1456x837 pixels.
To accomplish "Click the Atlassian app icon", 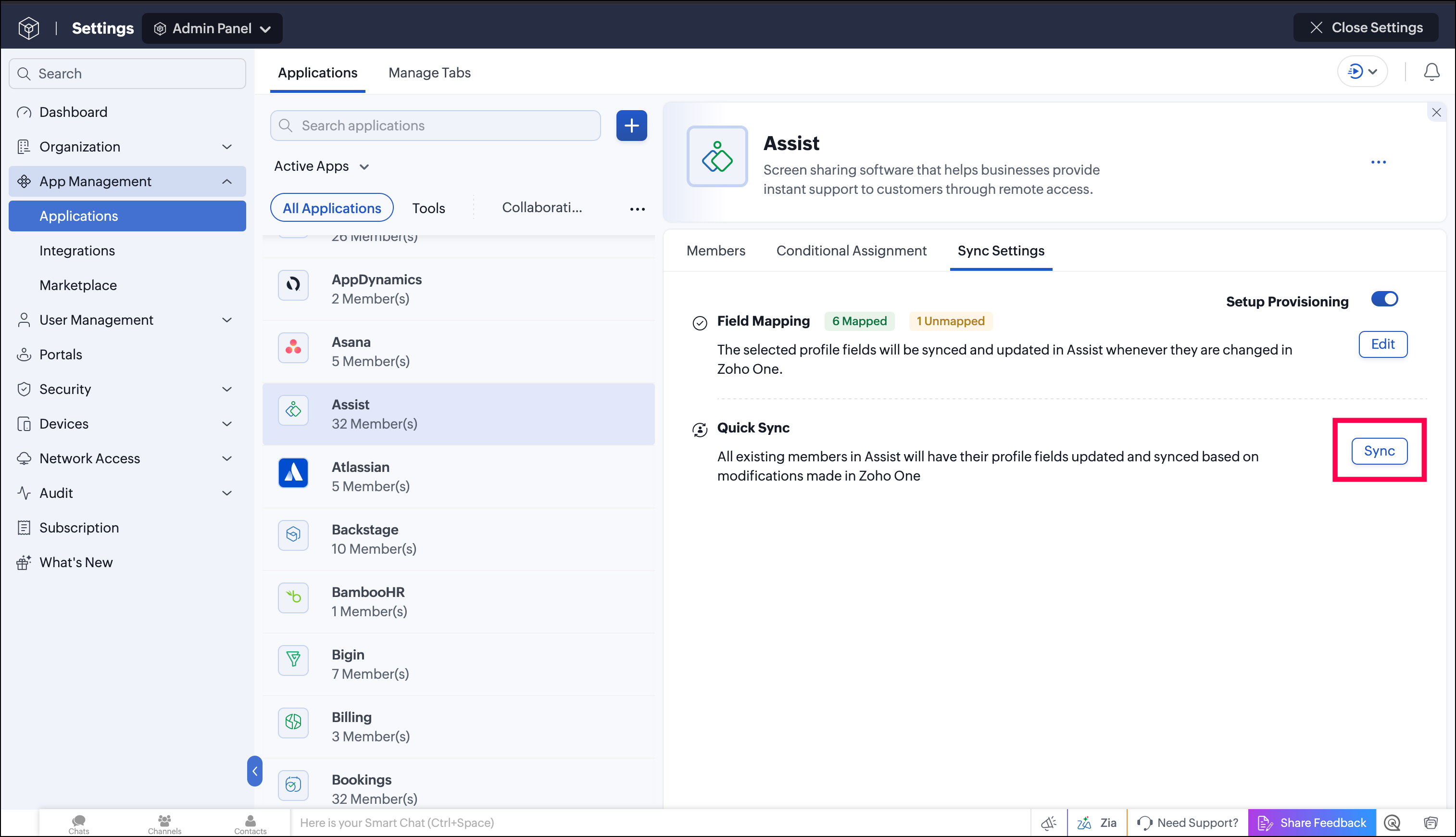I will [293, 472].
